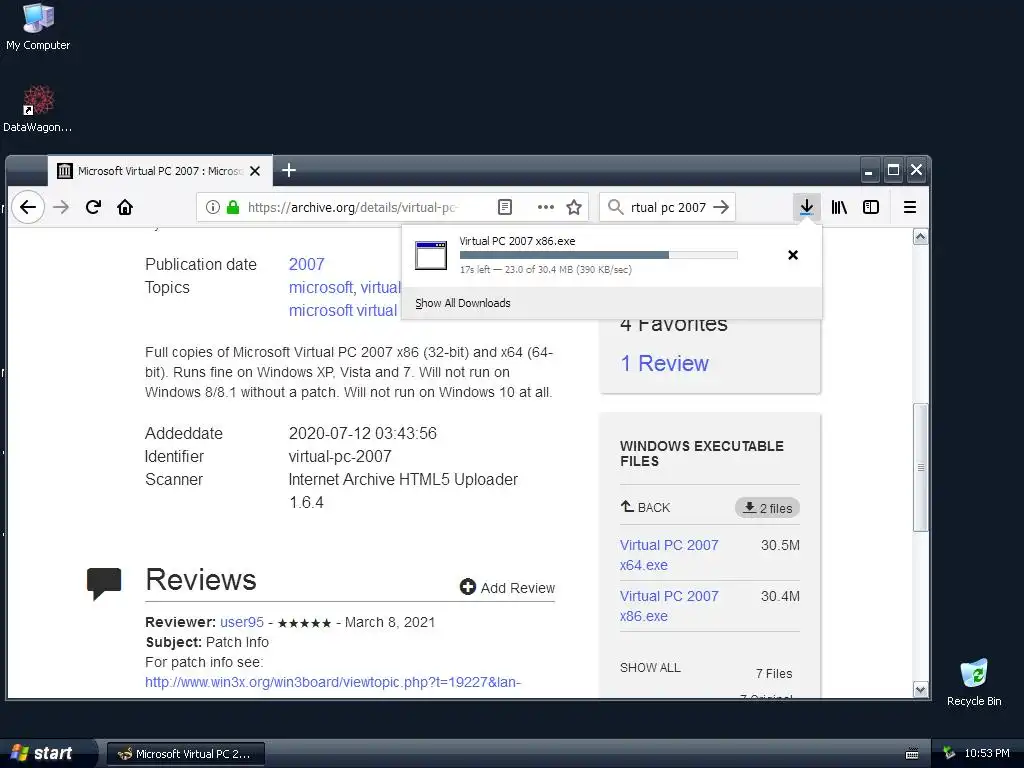Click the page scrollbar down arrow

[920, 690]
